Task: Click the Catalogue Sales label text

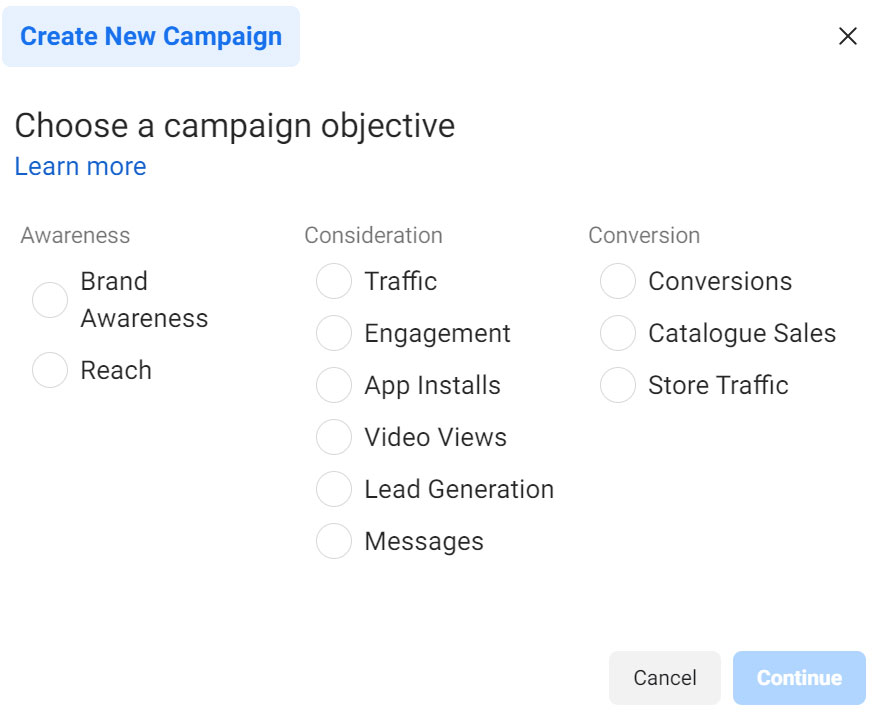Action: [742, 334]
